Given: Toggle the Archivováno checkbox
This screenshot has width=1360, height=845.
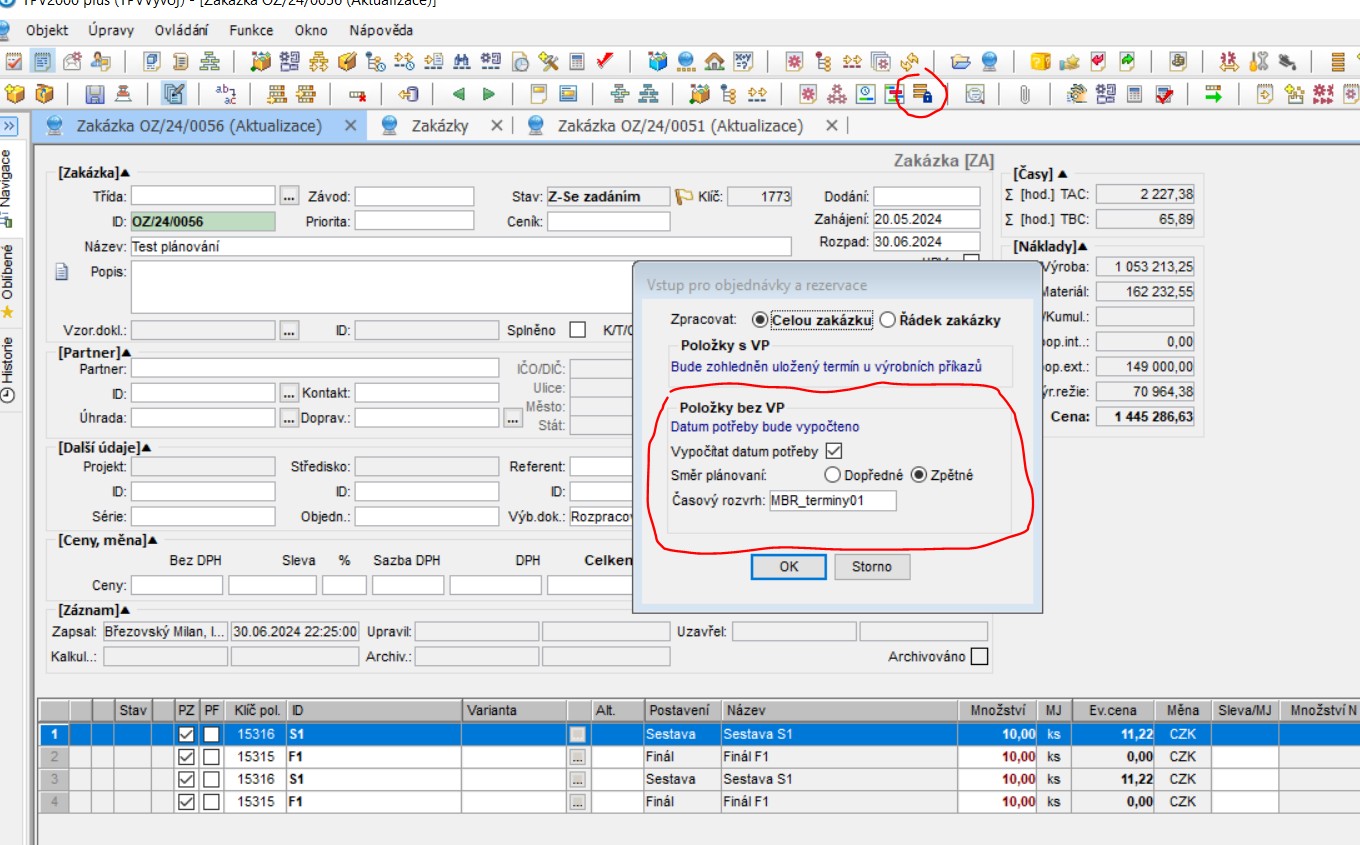Looking at the screenshot, I should pos(979,657).
